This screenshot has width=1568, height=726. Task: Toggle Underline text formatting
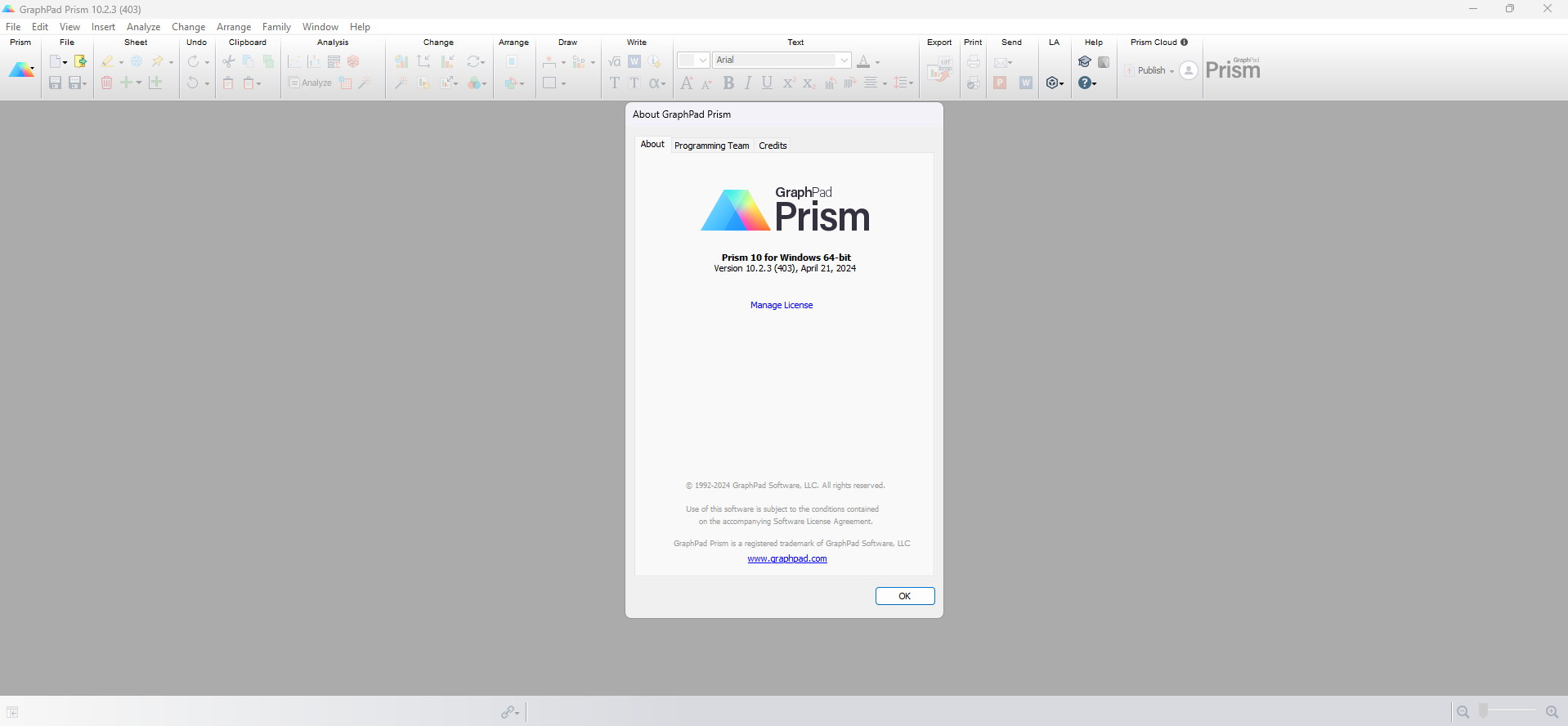(x=767, y=83)
